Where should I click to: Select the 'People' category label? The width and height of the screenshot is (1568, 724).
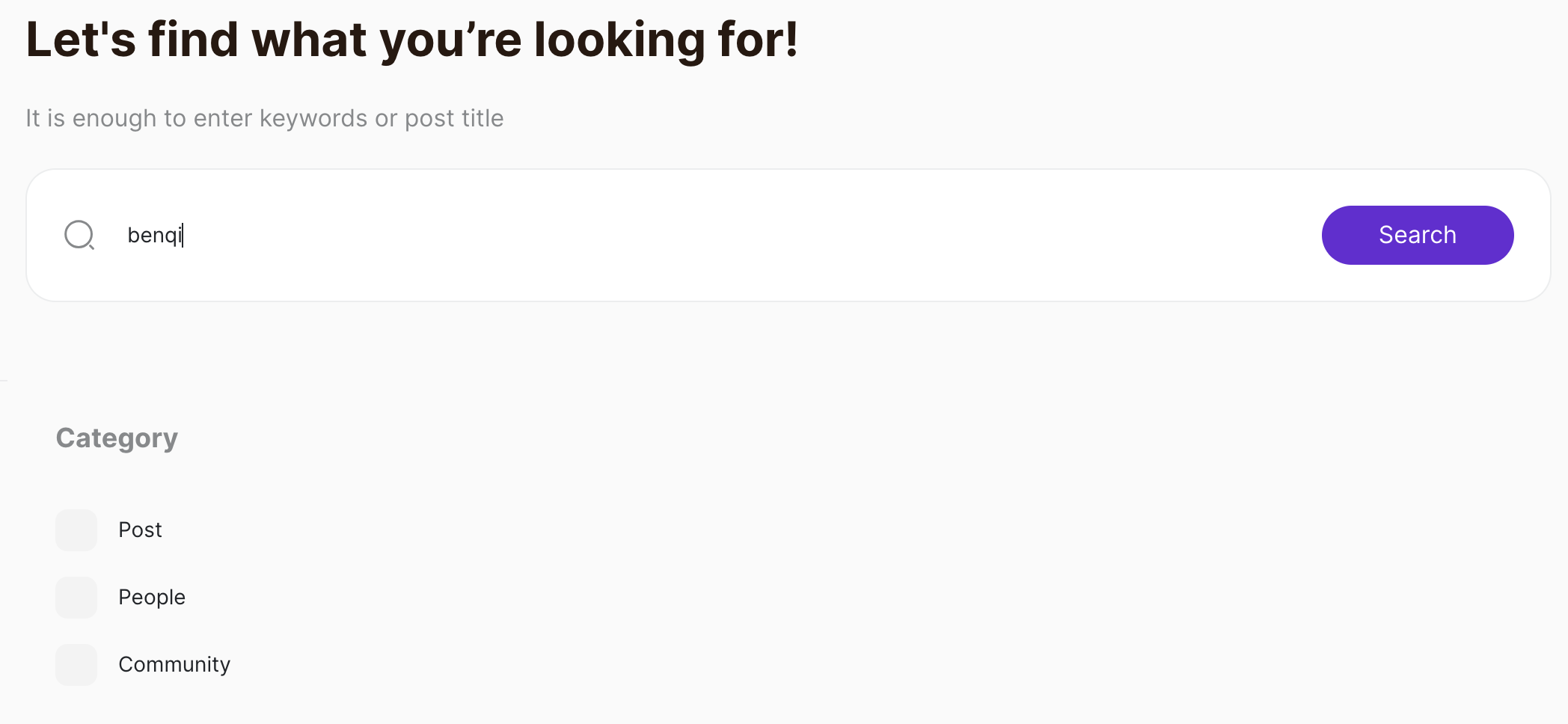tap(152, 598)
